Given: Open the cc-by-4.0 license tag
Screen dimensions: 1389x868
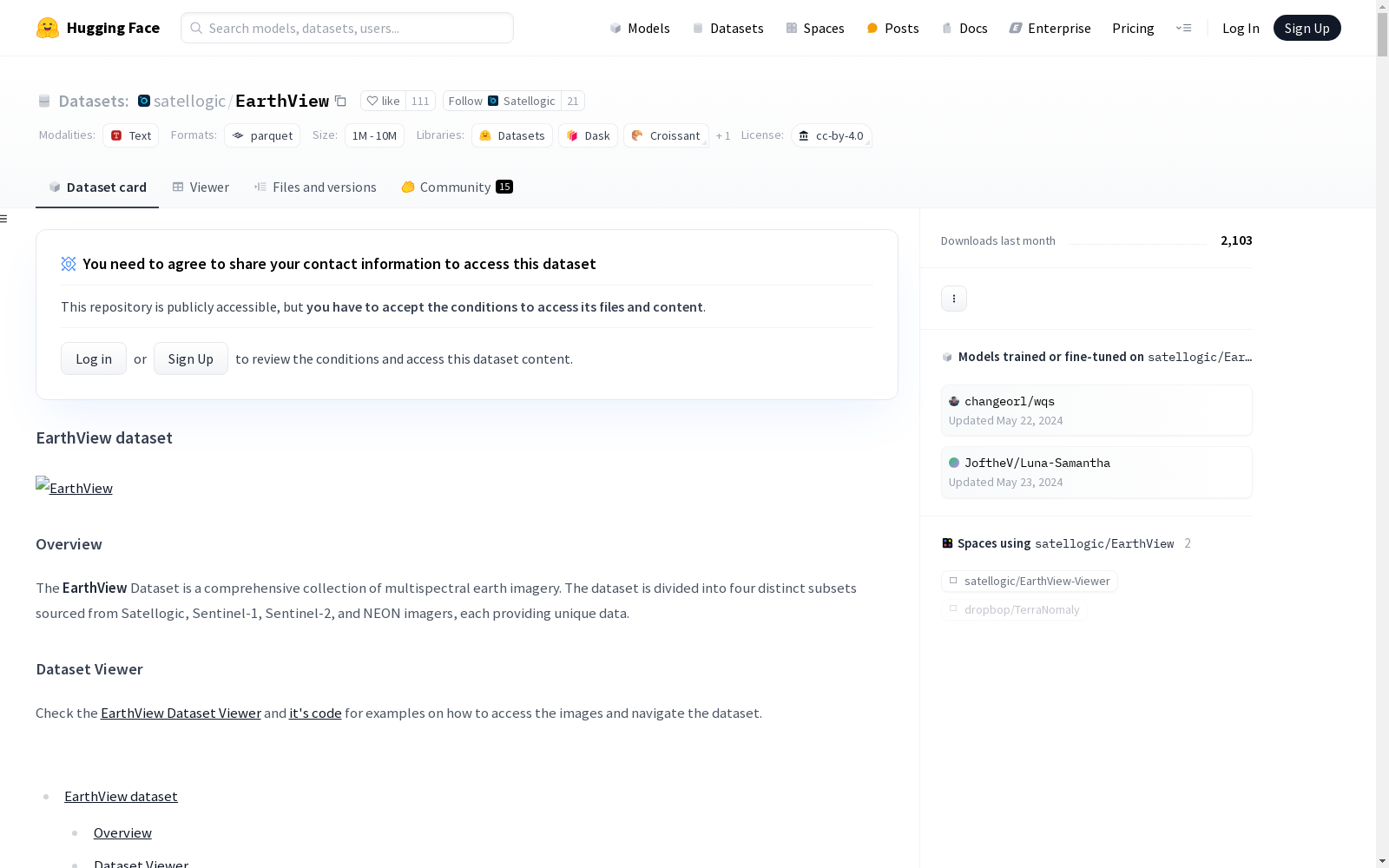Looking at the screenshot, I should (x=831, y=135).
